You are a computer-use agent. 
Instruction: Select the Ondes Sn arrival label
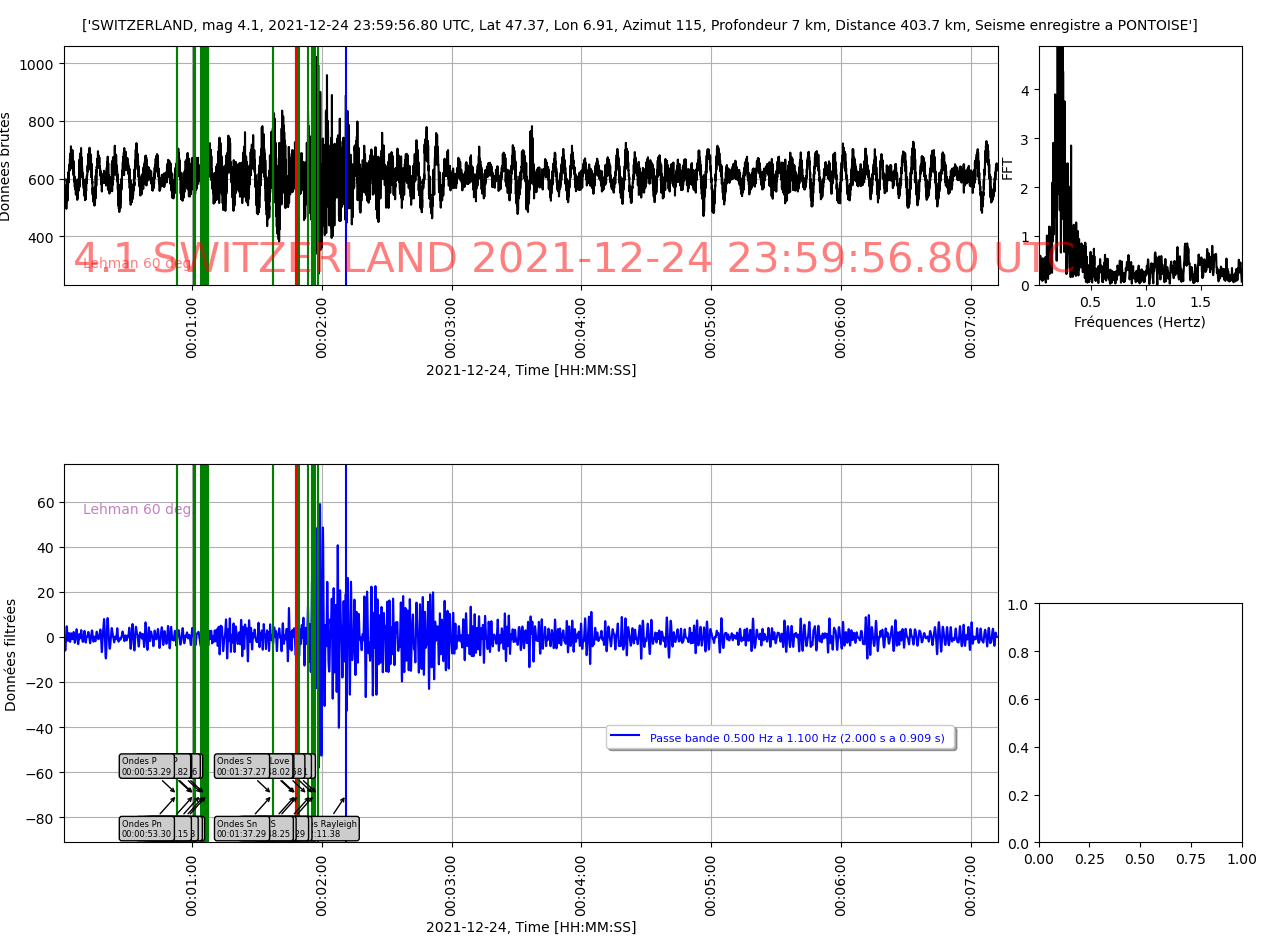241,829
